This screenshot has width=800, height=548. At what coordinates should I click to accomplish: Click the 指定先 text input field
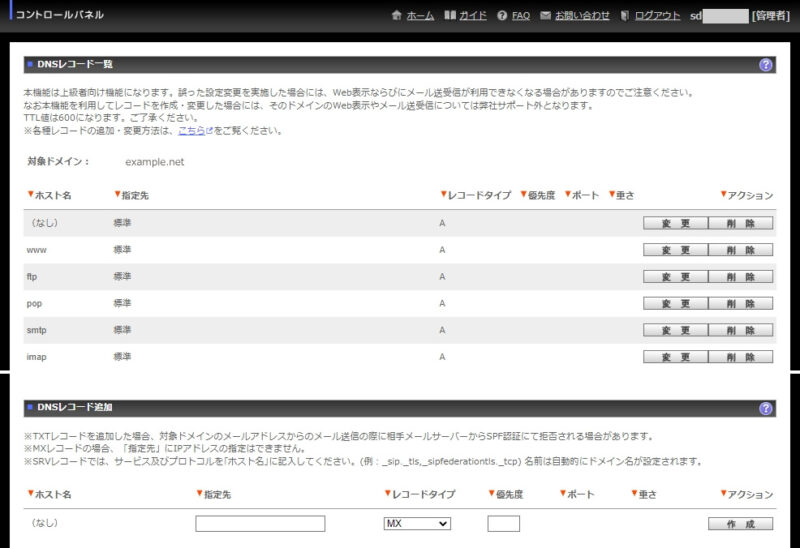click(260, 523)
